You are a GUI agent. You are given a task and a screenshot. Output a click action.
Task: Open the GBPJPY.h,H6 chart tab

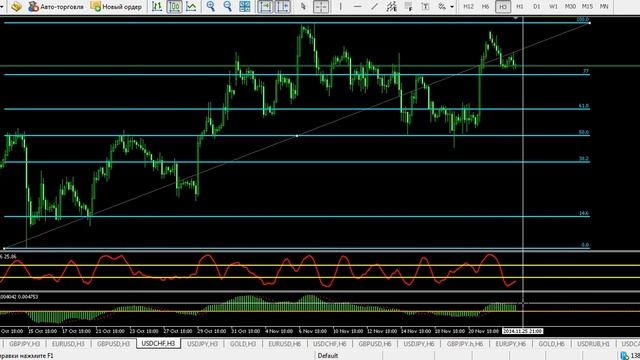(464, 344)
